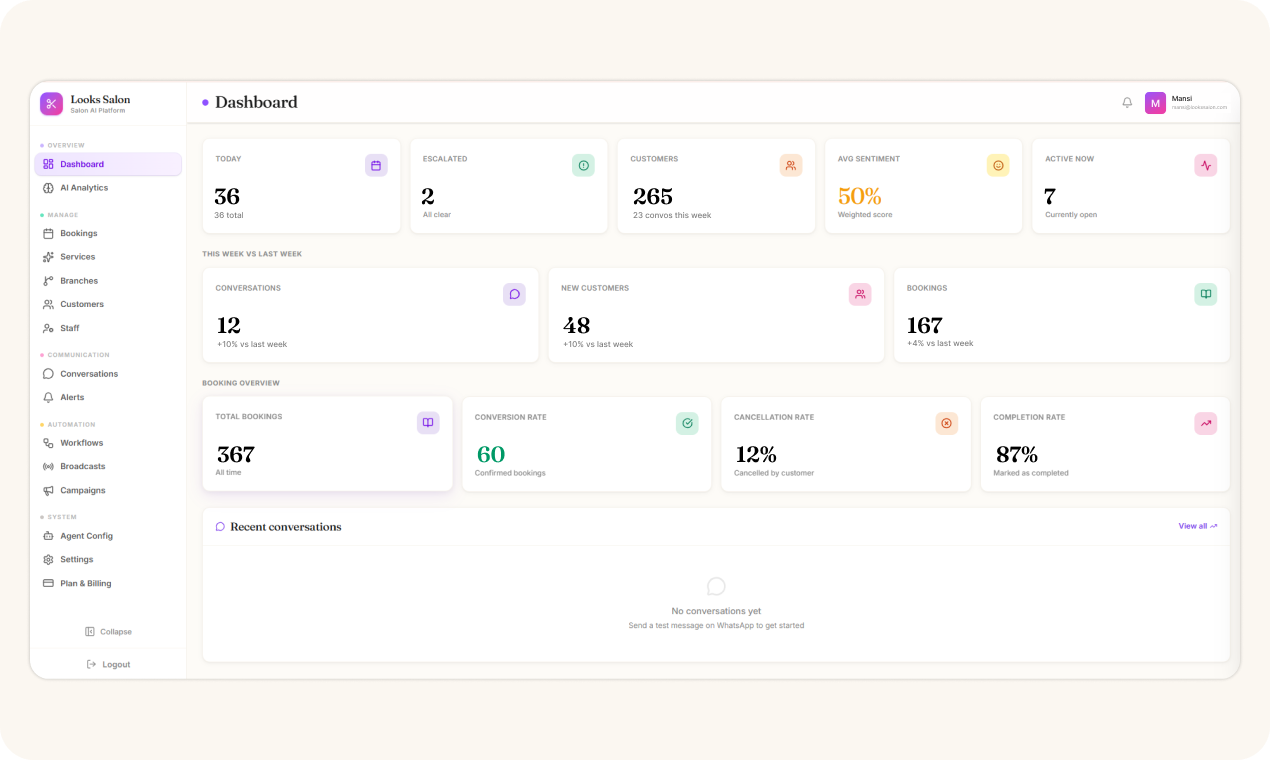Open Services in the sidebar
Viewport: 1270px width, 760px height.
coord(108,257)
